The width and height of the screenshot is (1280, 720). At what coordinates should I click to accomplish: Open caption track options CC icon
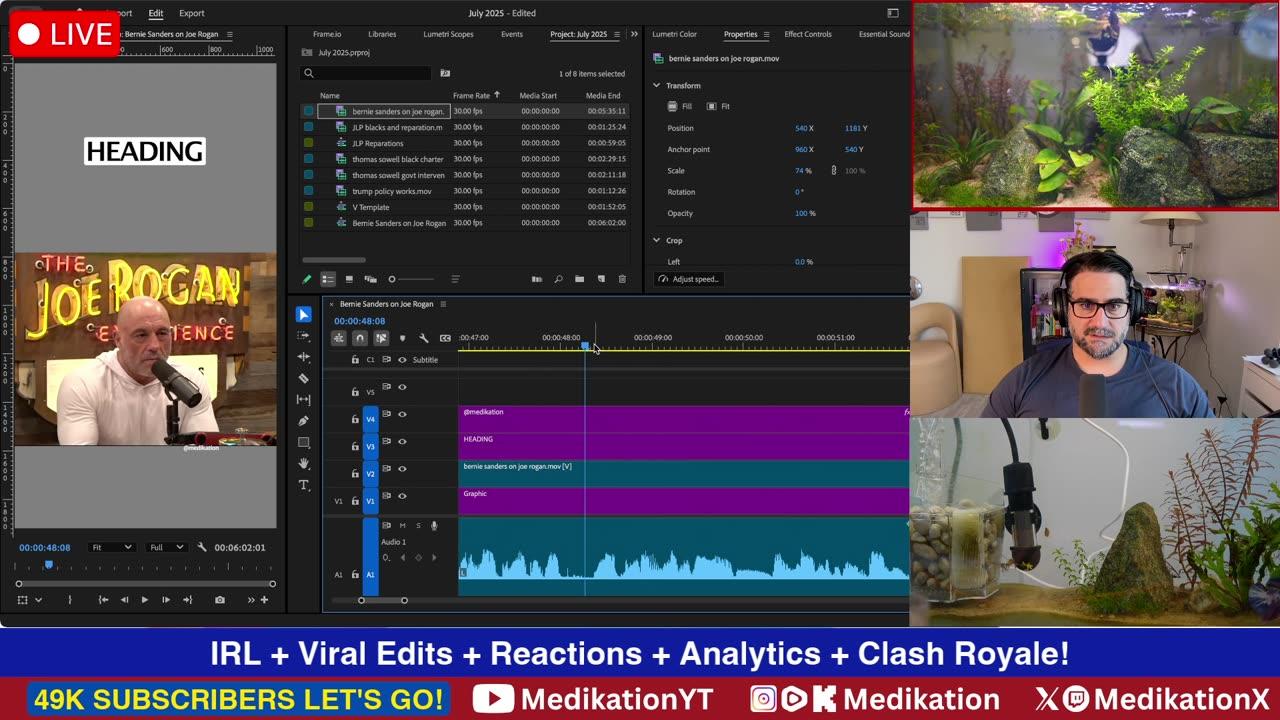[445, 338]
